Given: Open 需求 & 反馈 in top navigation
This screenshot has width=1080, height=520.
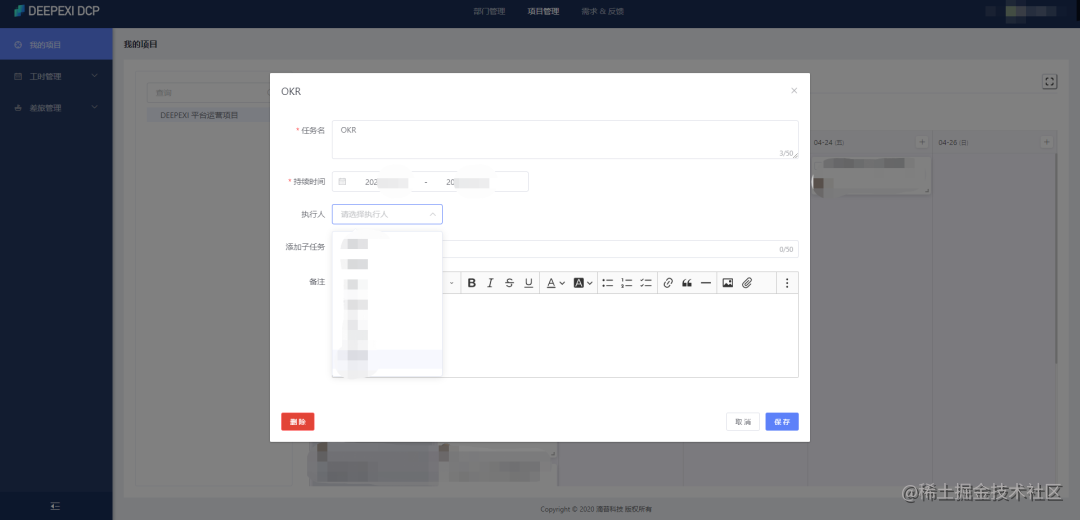Looking at the screenshot, I should click(x=603, y=12).
